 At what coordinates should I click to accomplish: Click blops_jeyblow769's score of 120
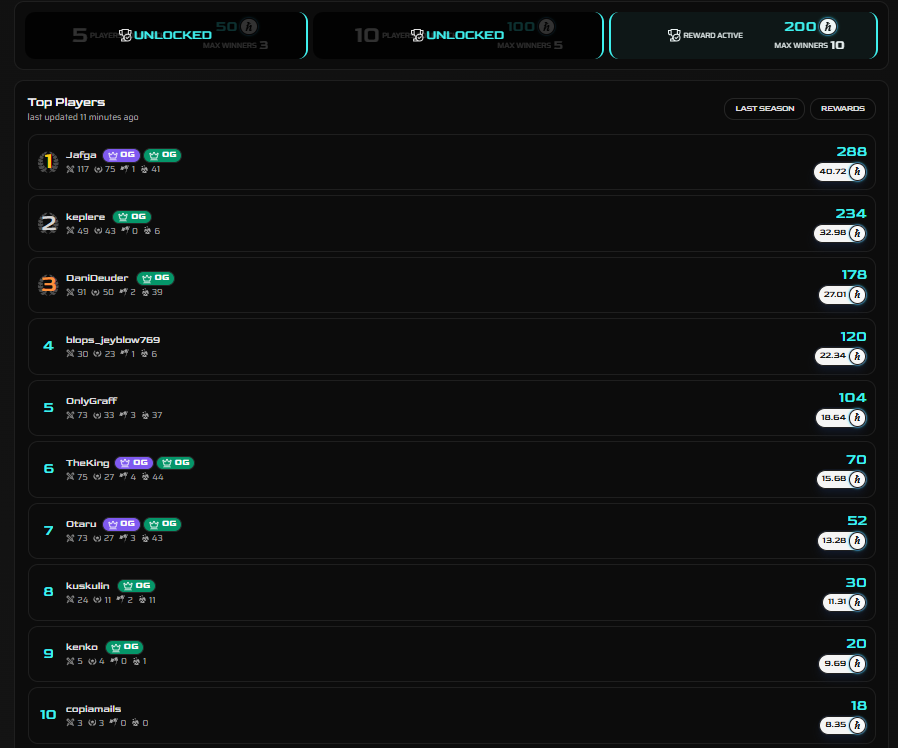pyautogui.click(x=853, y=337)
